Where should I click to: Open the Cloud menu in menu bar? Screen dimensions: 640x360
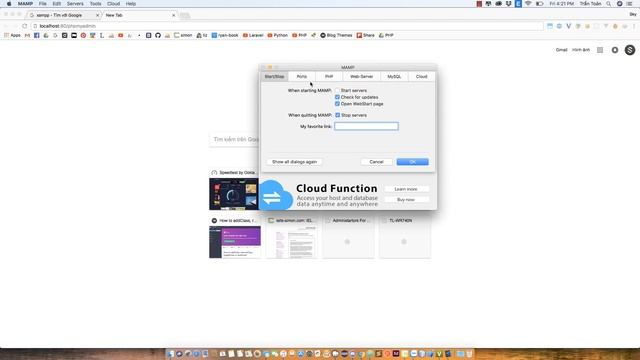(113, 4)
